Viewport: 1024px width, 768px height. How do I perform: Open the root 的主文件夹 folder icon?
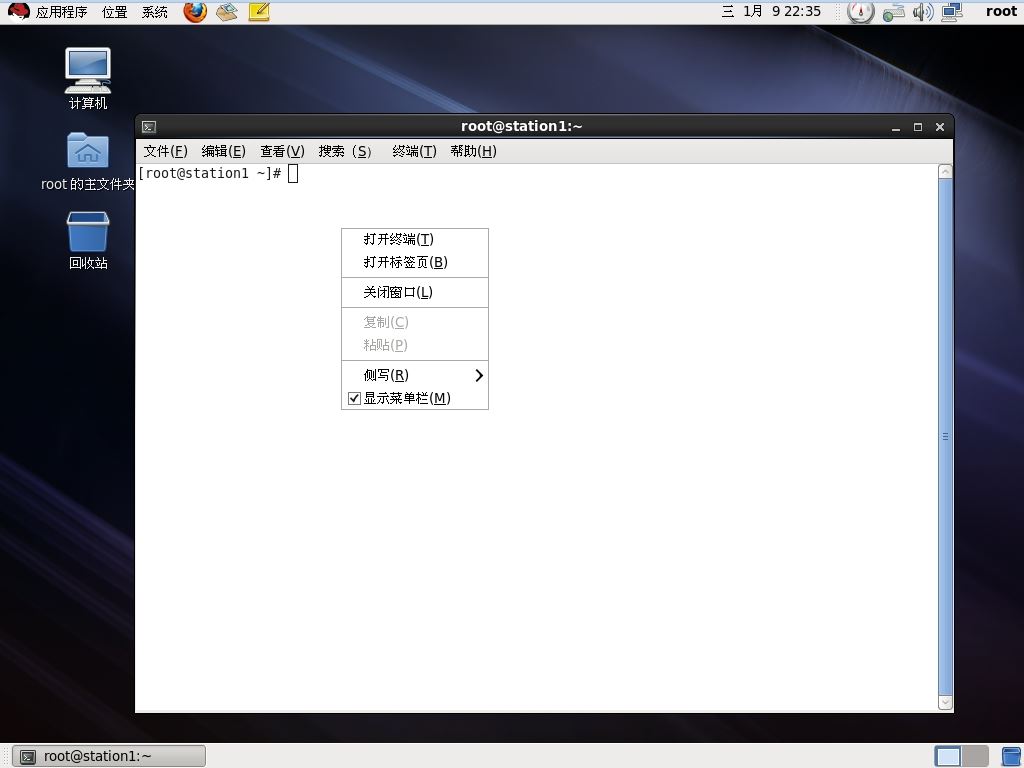pyautogui.click(x=88, y=161)
